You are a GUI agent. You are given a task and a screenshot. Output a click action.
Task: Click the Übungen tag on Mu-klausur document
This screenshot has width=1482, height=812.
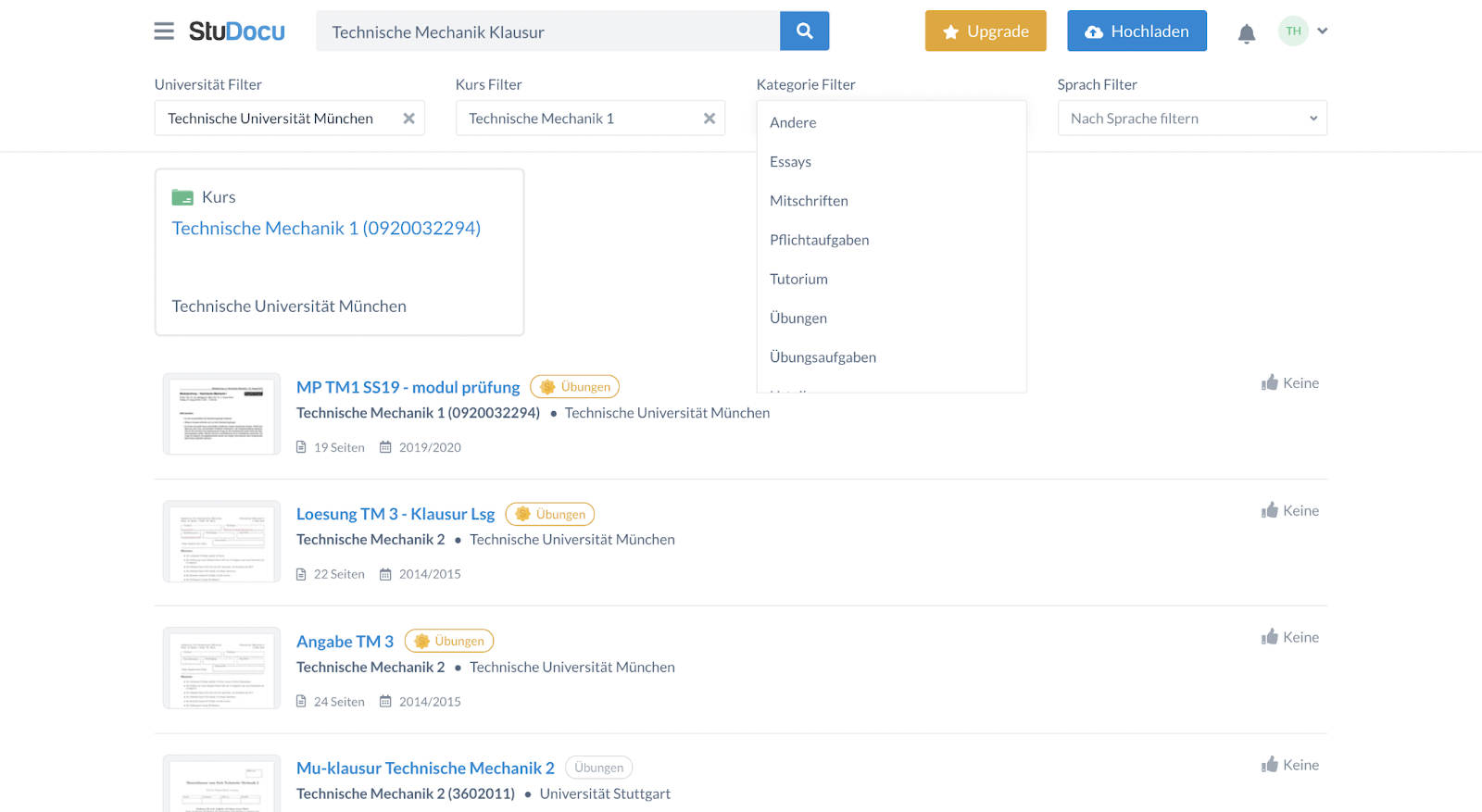(598, 768)
